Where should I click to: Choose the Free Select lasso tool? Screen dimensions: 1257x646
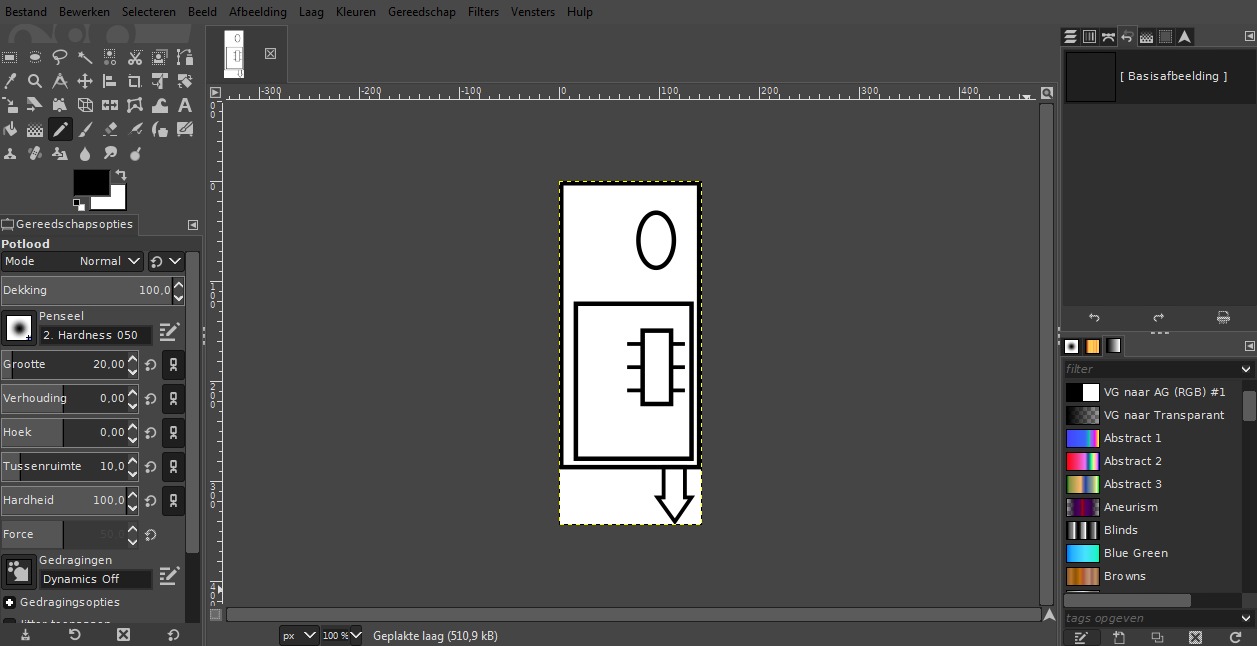coord(60,57)
